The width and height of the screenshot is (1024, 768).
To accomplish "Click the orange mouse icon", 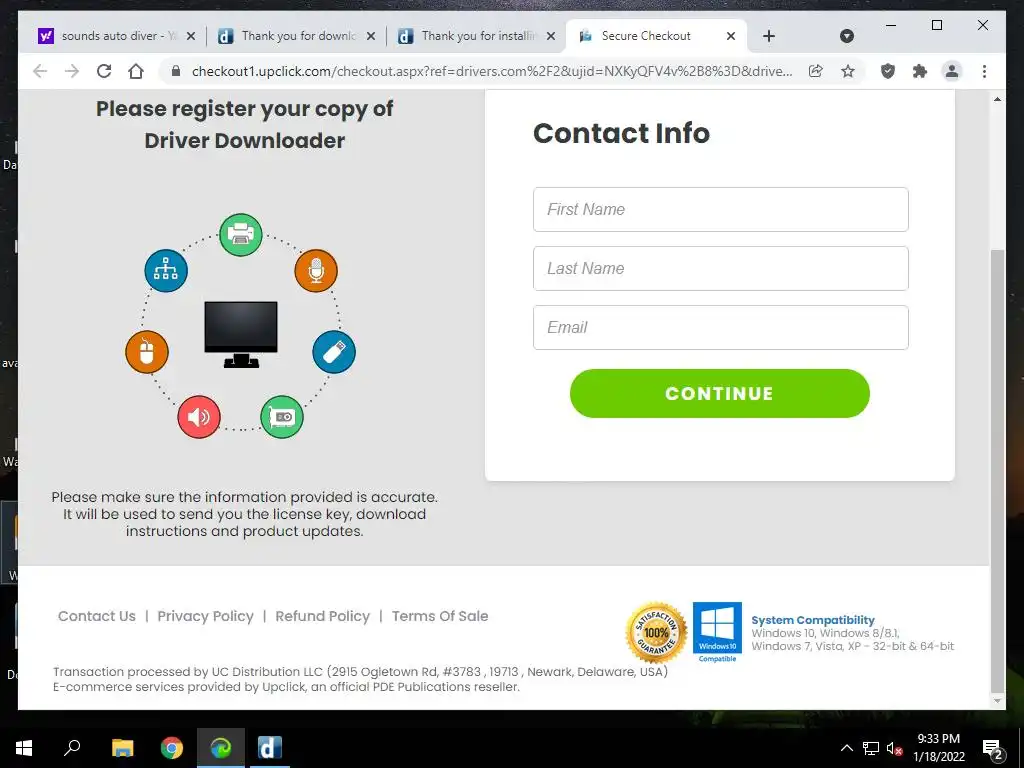I will click(x=146, y=352).
